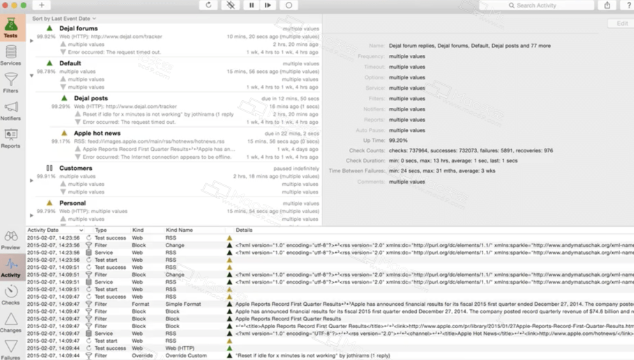Click Apple hot news RSS feed URL

click(149, 141)
